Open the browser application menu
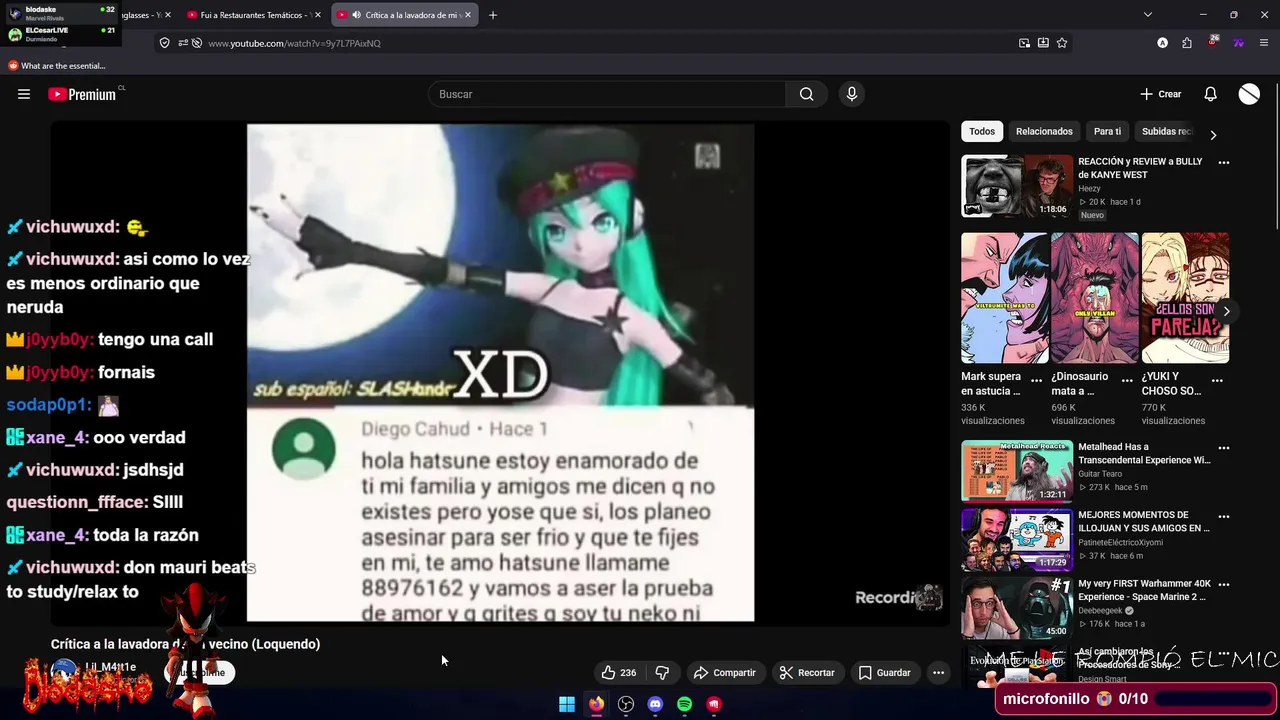1280x720 pixels. (x=1265, y=43)
